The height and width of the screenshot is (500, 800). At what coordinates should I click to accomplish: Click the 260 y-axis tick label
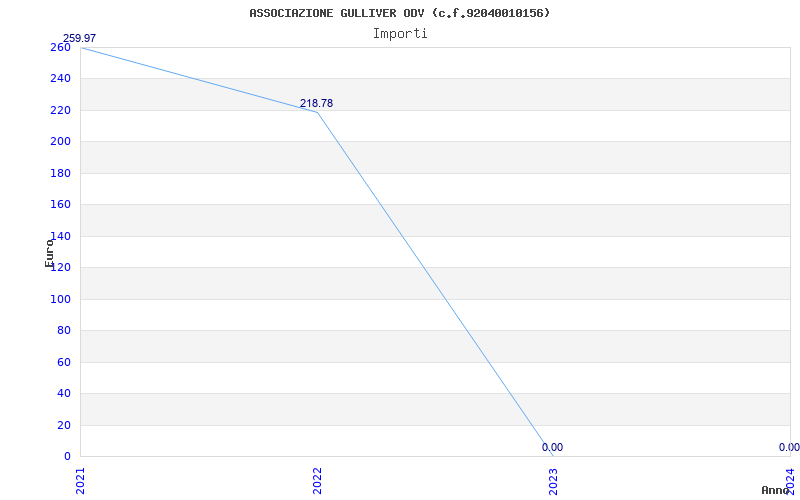pyautogui.click(x=60, y=47)
